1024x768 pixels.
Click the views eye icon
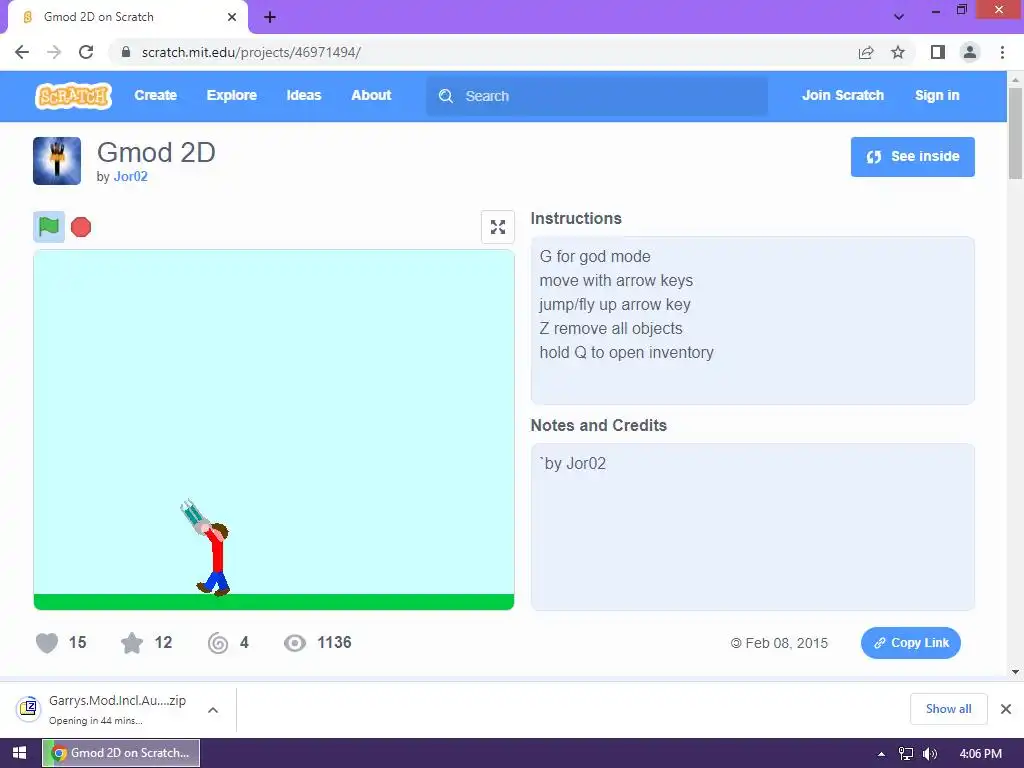(x=295, y=643)
